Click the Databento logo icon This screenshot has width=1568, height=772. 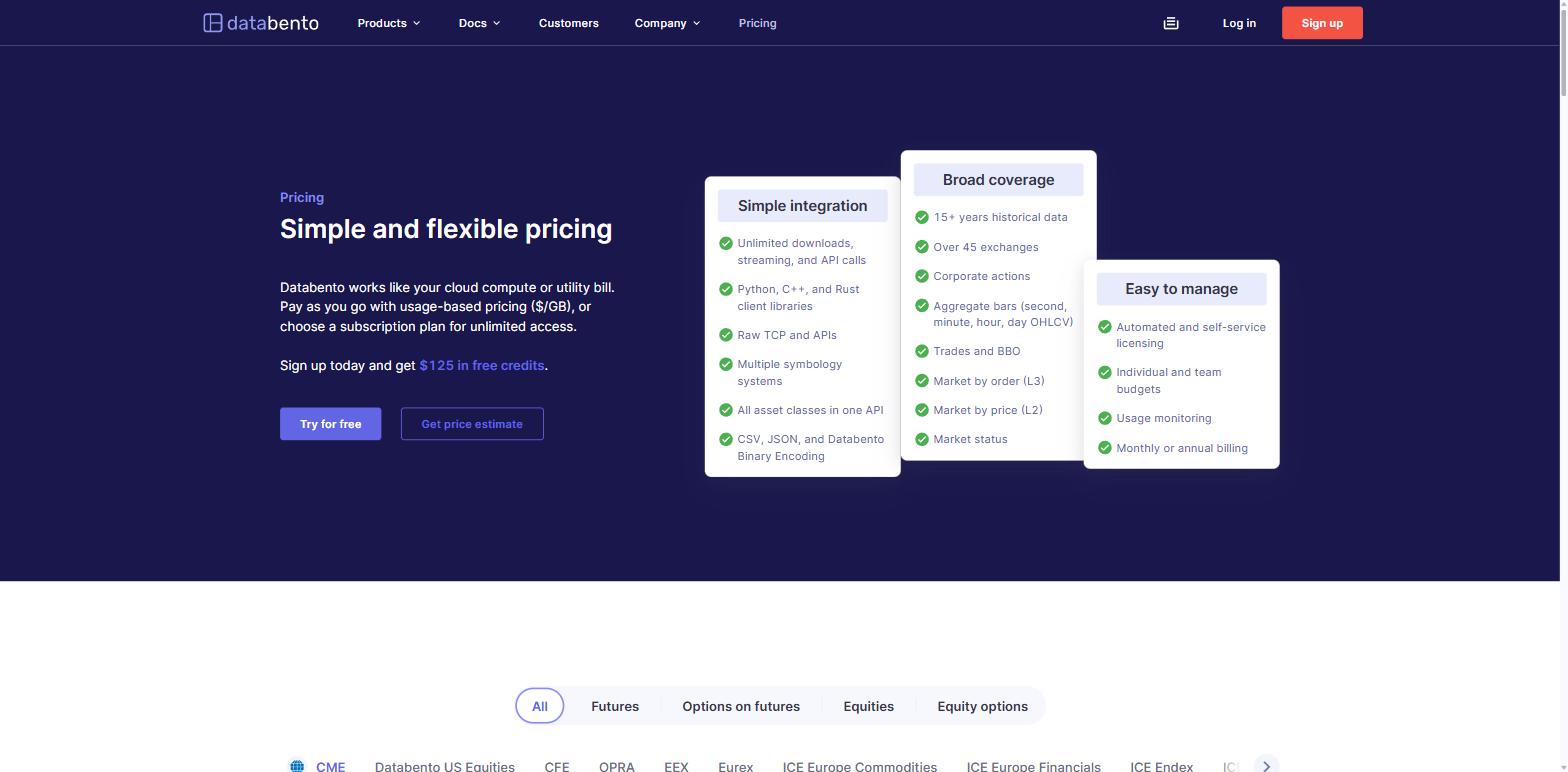pos(212,23)
